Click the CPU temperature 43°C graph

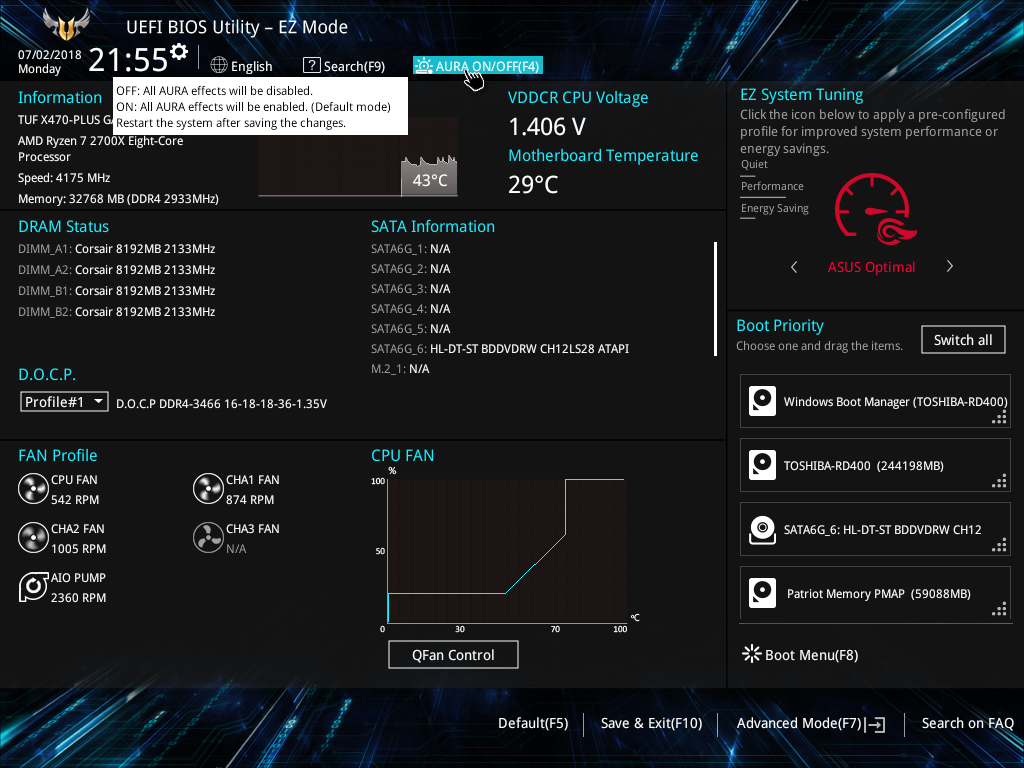358,157
